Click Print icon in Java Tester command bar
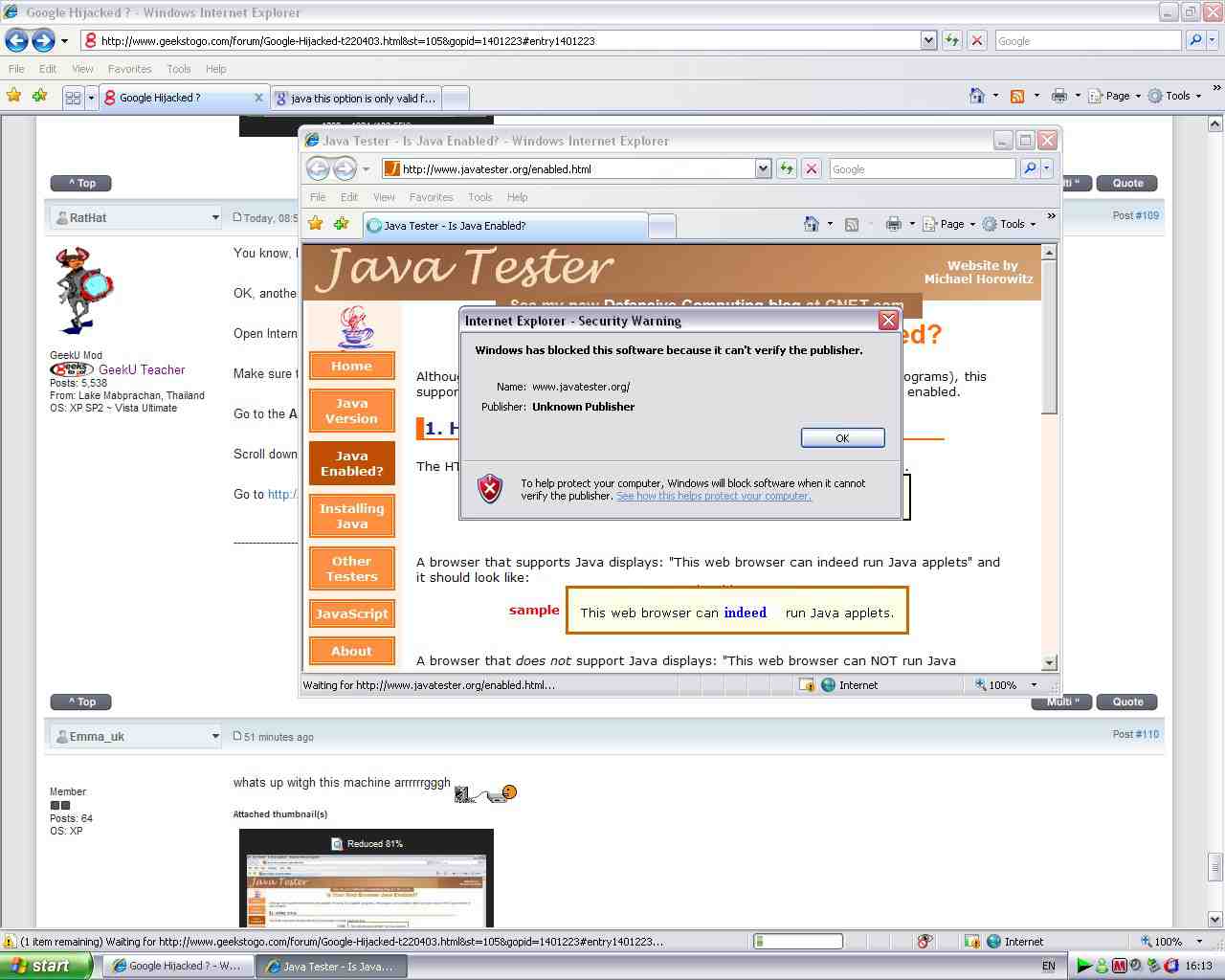 [893, 224]
